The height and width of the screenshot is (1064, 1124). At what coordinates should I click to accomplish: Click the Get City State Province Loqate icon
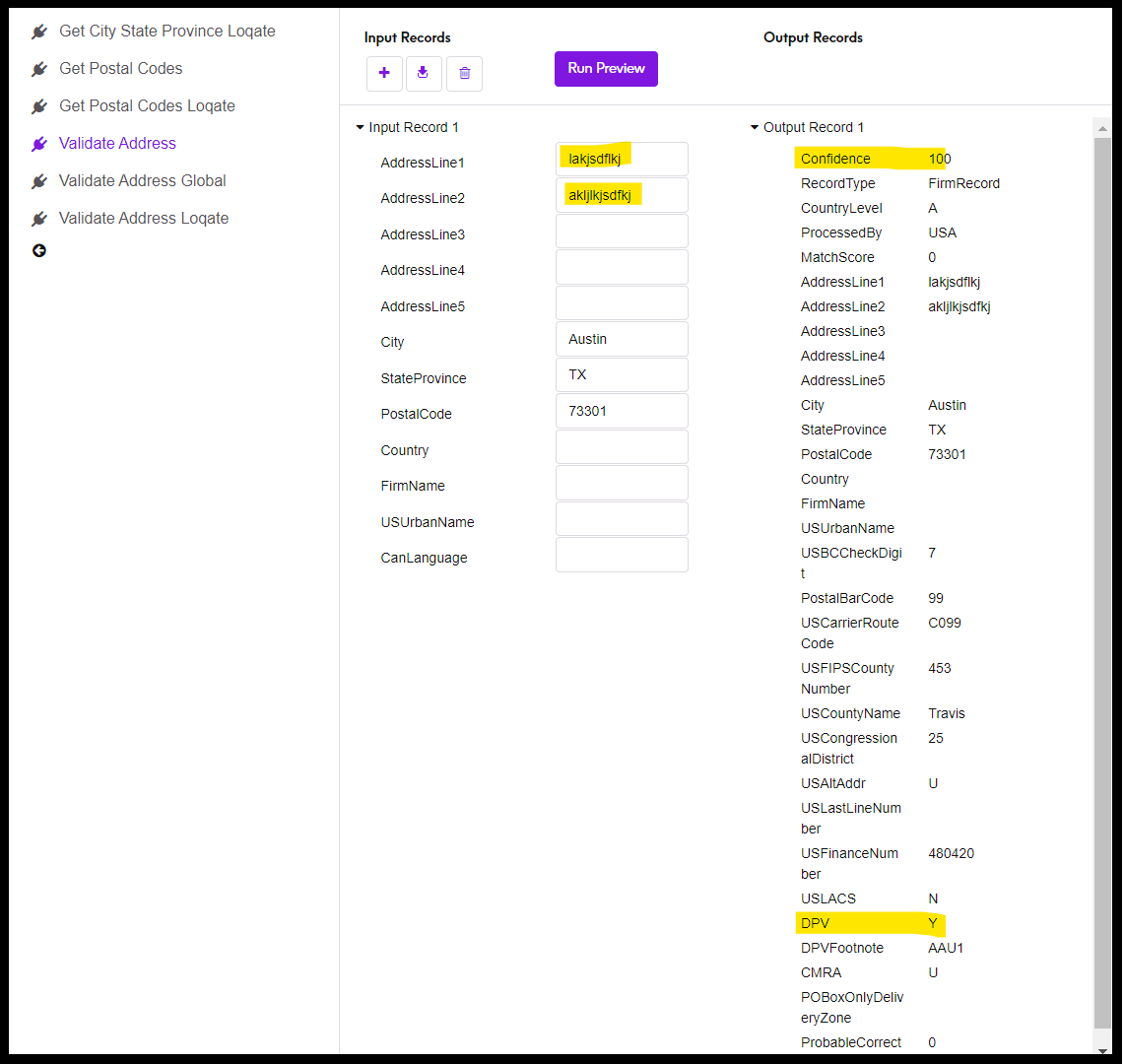pyautogui.click(x=38, y=31)
